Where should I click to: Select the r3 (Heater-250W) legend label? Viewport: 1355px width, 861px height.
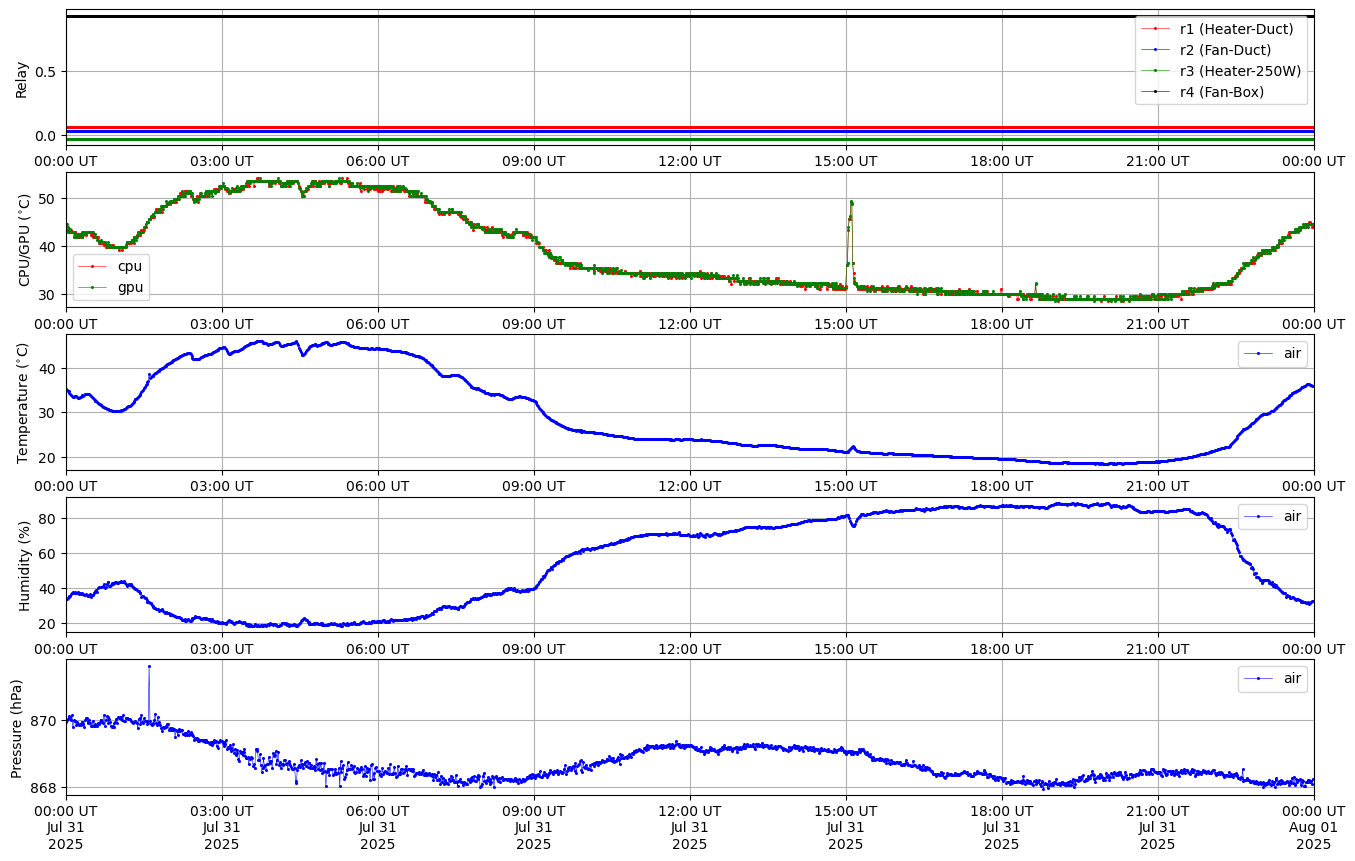[1240, 71]
